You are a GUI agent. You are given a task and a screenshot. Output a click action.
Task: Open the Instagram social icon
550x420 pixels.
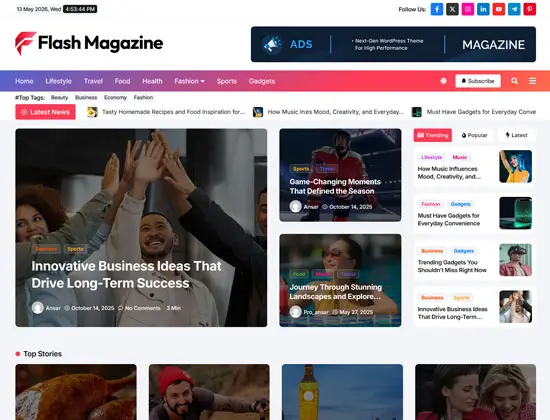(468, 9)
